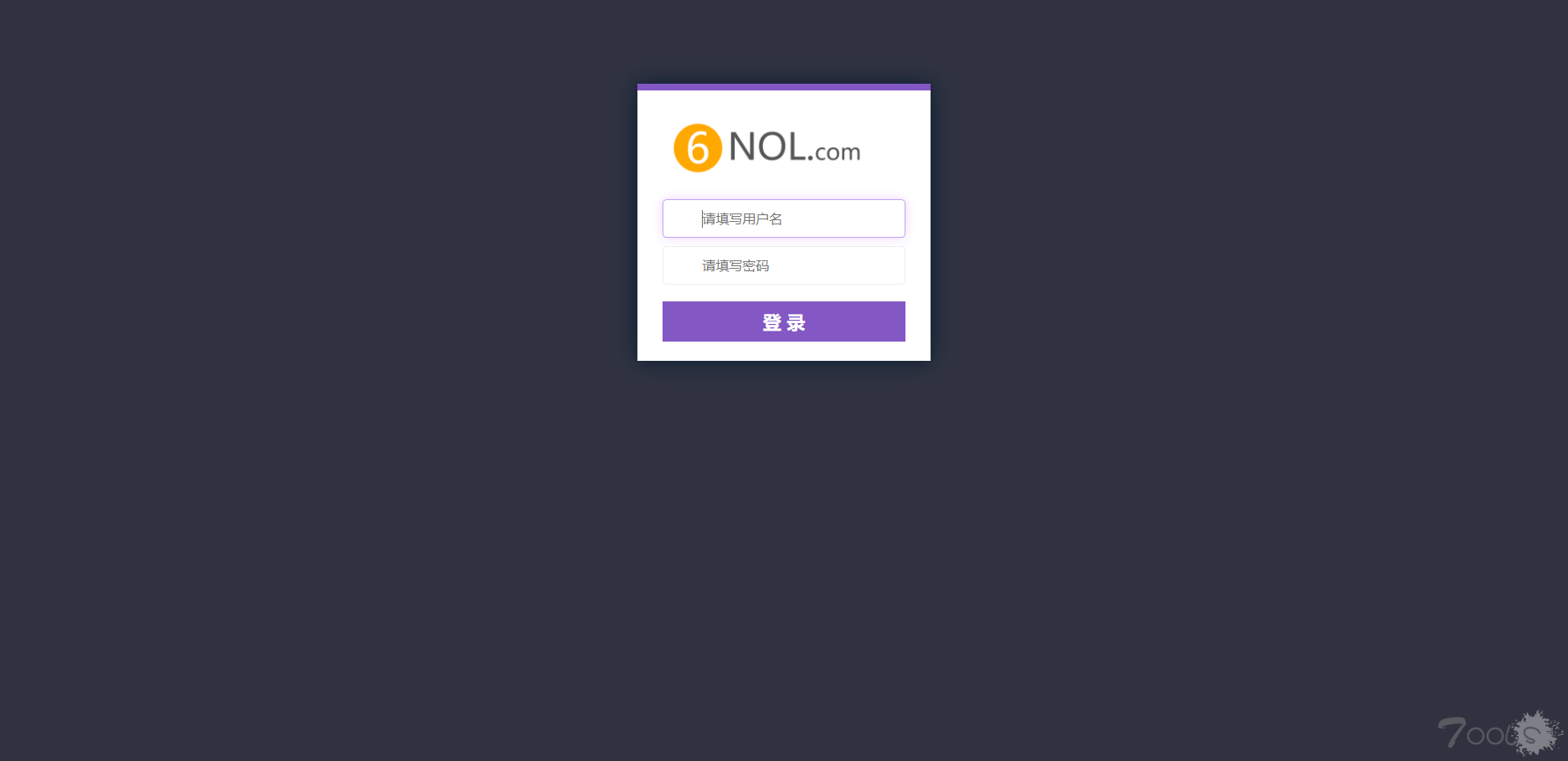The image size is (1568, 761).
Task: Click the left edge of the 登录 button
Action: (x=670, y=321)
